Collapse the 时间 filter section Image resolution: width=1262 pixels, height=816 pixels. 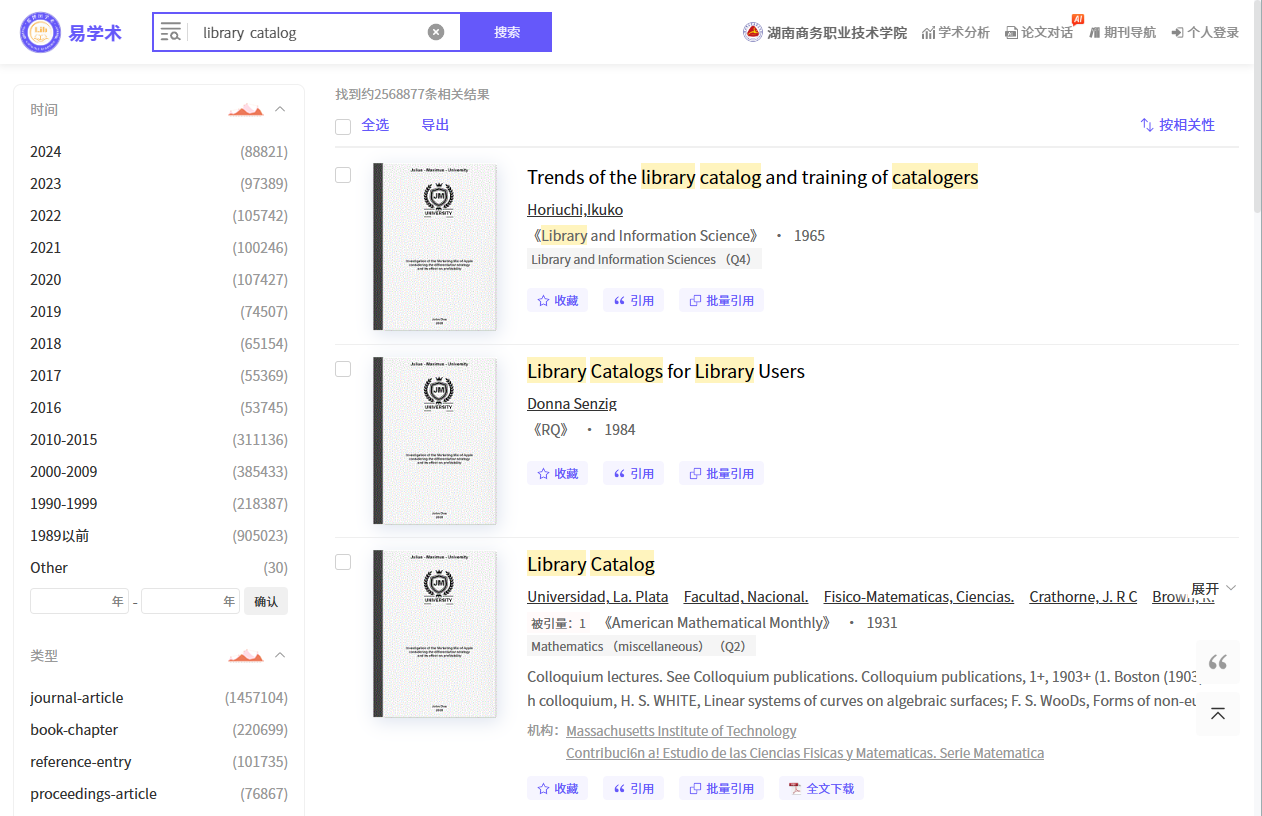(280, 109)
